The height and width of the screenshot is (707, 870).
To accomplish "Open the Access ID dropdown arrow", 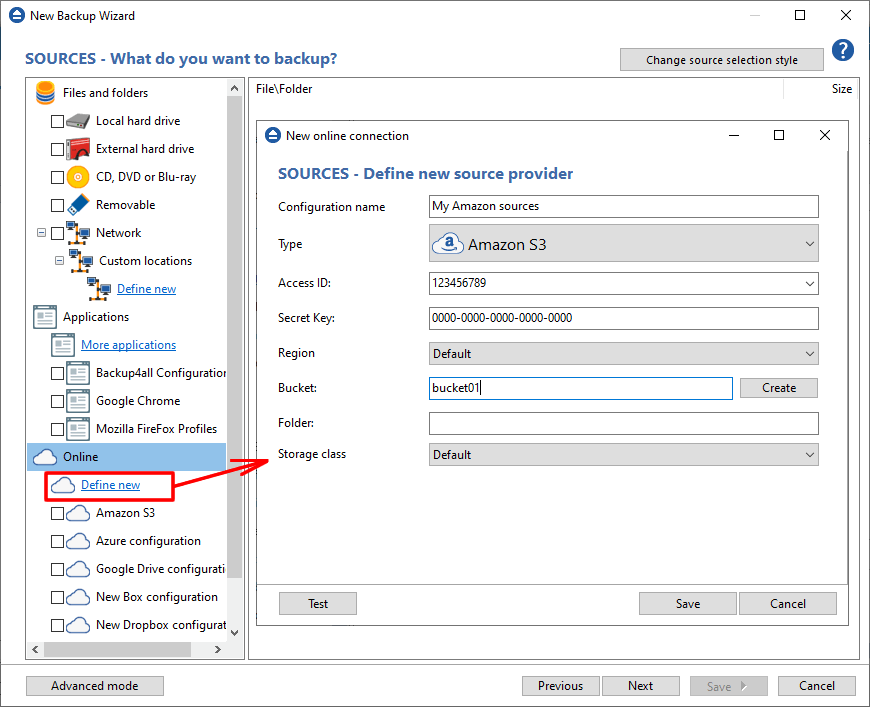I will [x=810, y=284].
